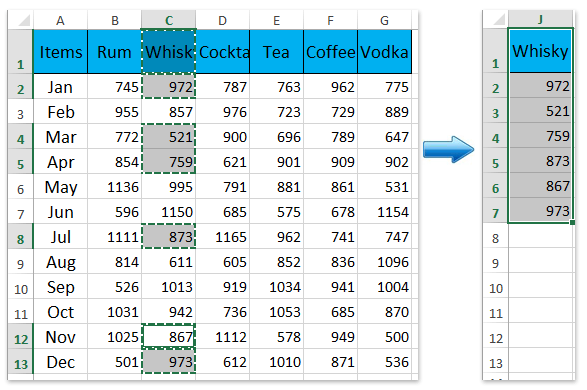Select column D header
This screenshot has height=390, width=587.
pyautogui.click(x=222, y=20)
